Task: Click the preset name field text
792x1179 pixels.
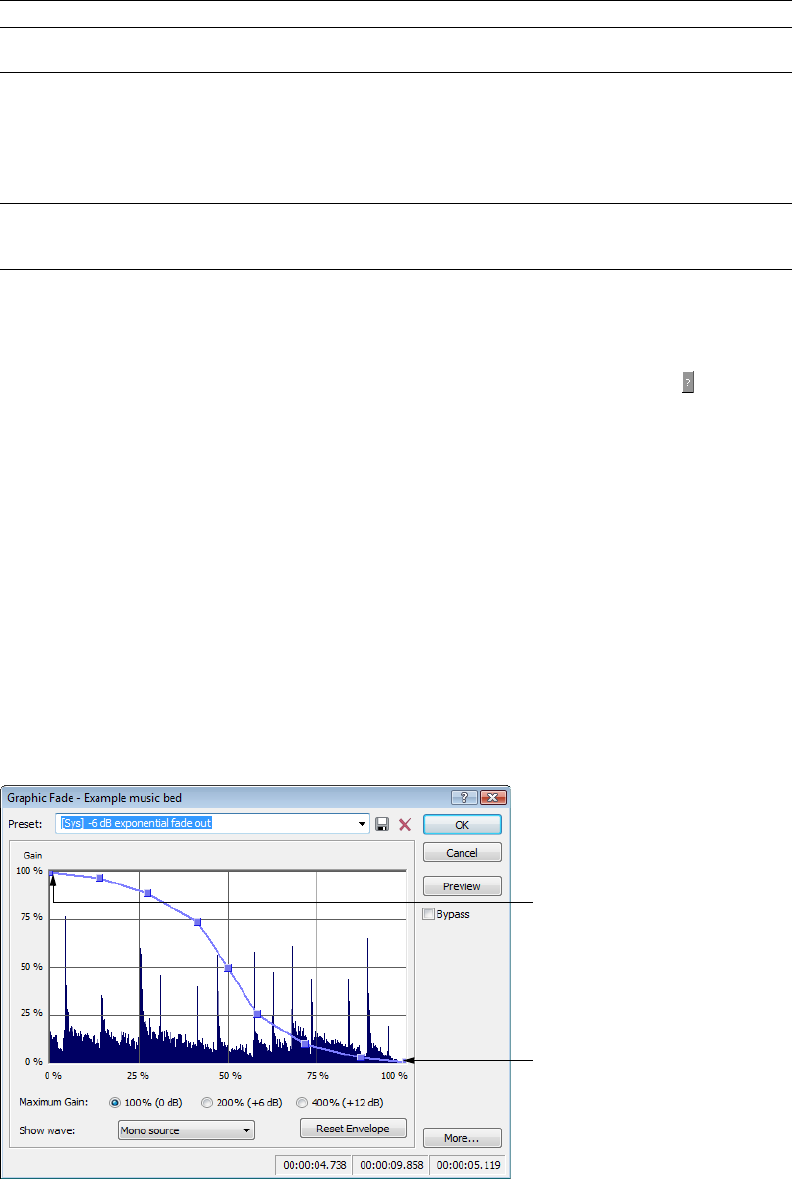Action: pyautogui.click(x=136, y=823)
